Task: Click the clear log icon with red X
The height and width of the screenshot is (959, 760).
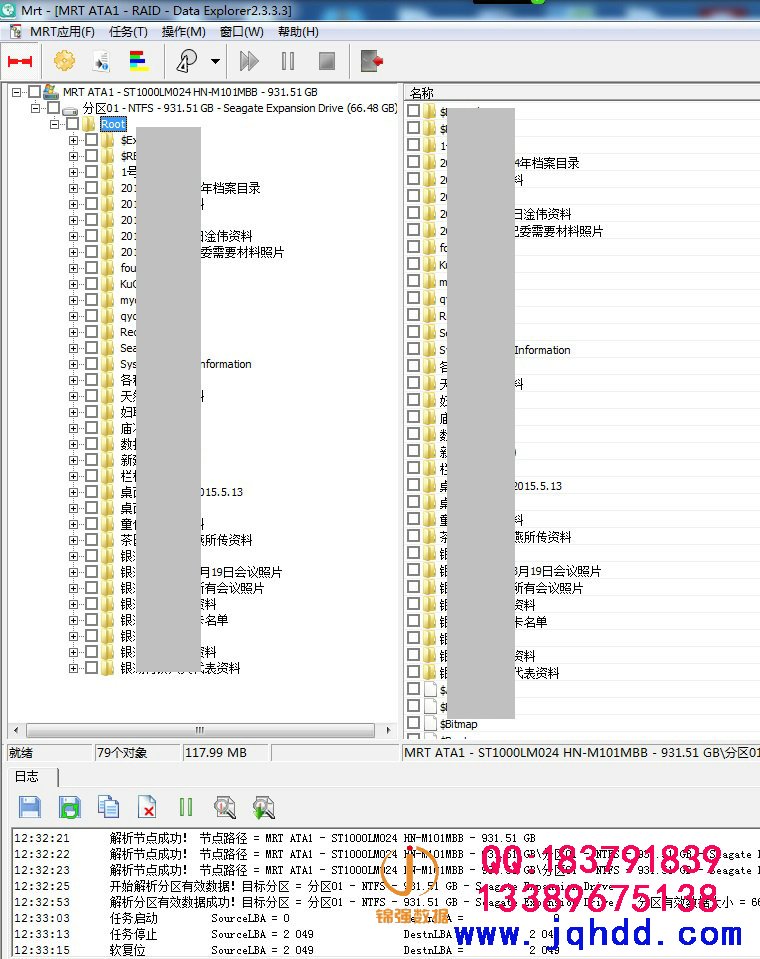Action: click(x=147, y=807)
